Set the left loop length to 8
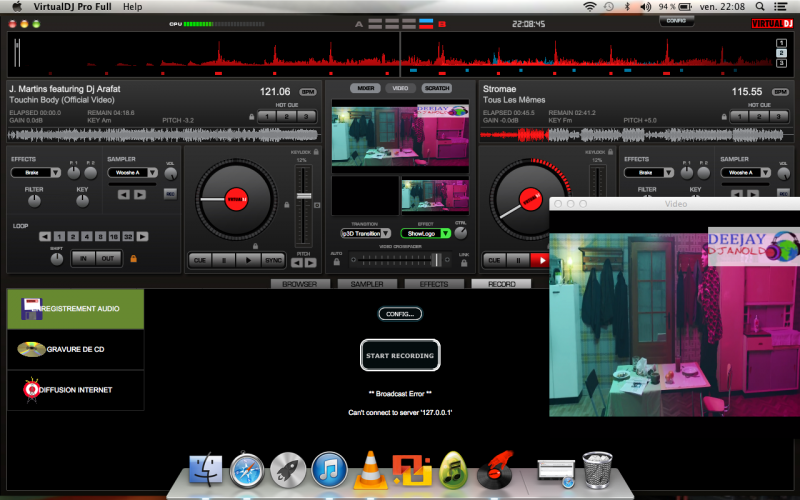 coord(100,236)
